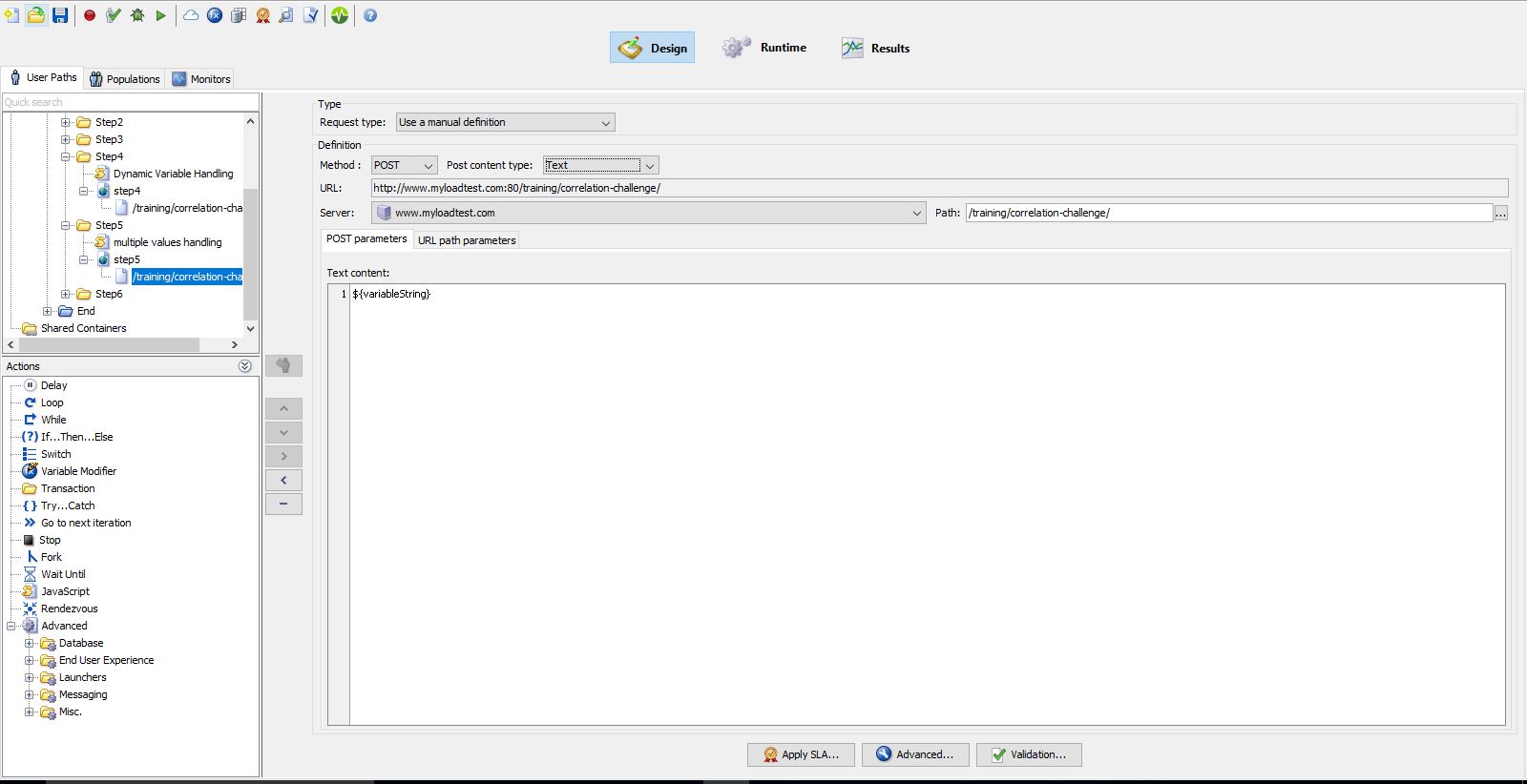This screenshot has width=1527, height=784.
Task: Switch to the Design section
Action: pos(653,48)
